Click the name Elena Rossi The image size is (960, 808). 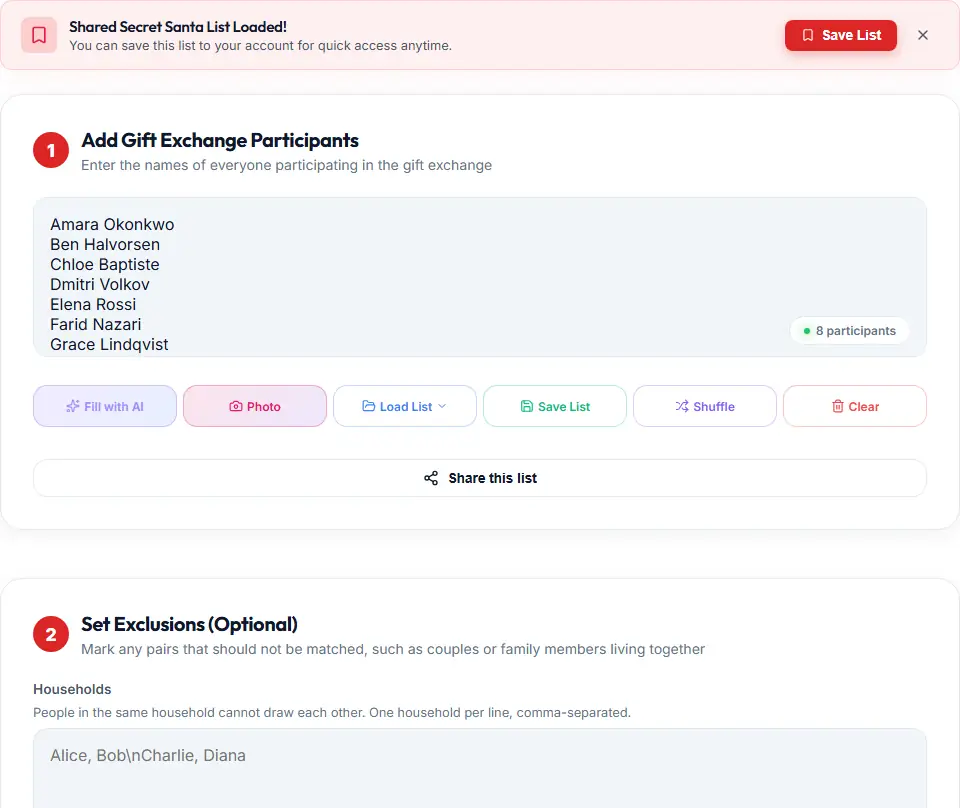coord(93,305)
